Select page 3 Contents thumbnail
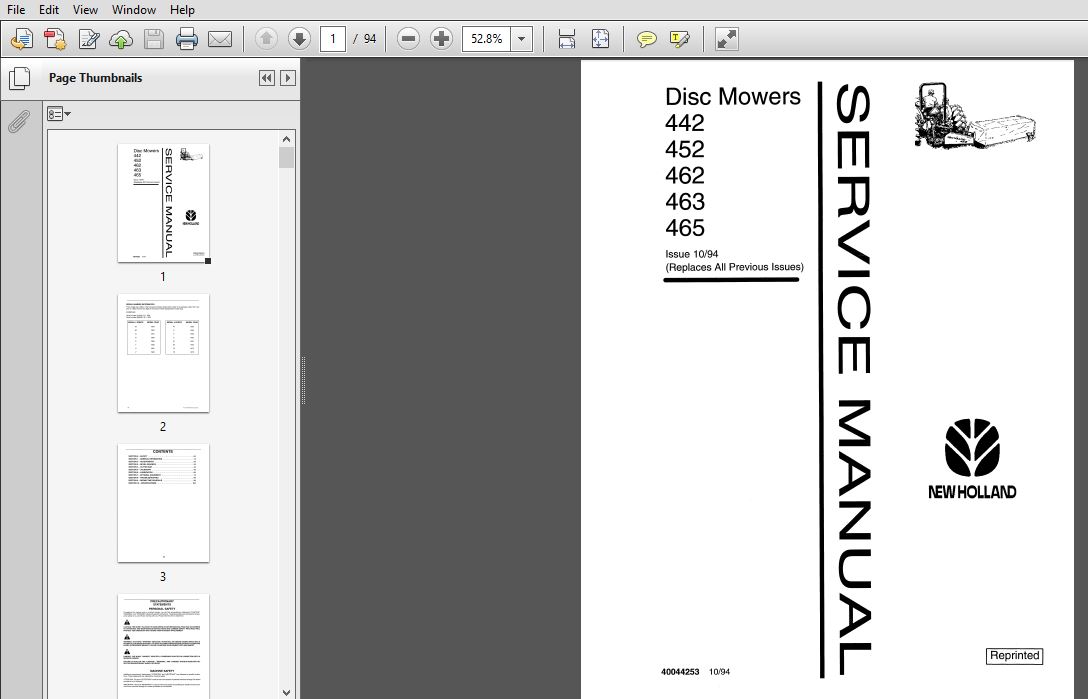This screenshot has height=699, width=1088. coord(164,503)
